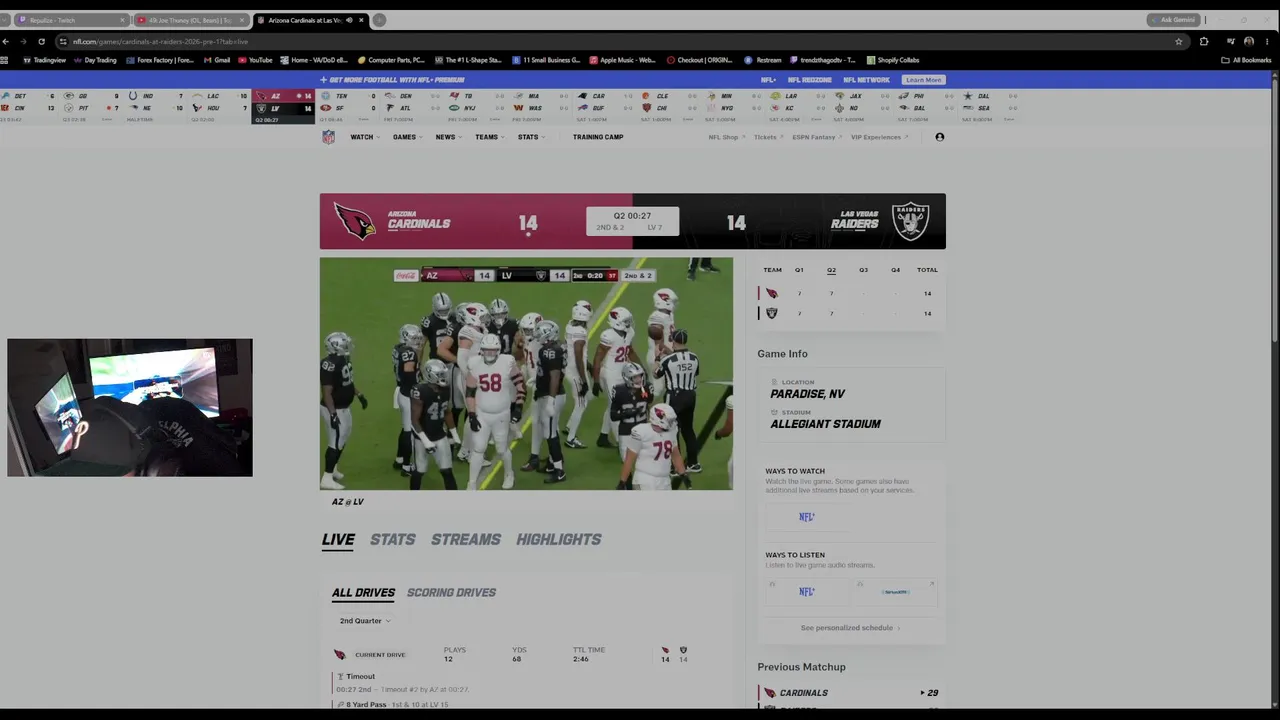Open the ESPN Fantasy link
This screenshot has width=1280, height=720.
(815, 137)
